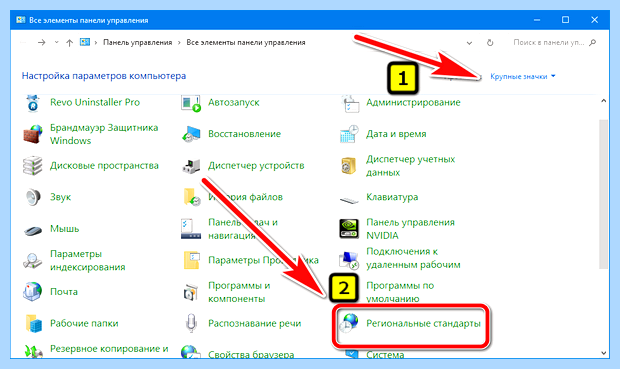Viewport: 620px width, 369px height.
Task: Go up one level with up arrow
Action: coord(70,42)
